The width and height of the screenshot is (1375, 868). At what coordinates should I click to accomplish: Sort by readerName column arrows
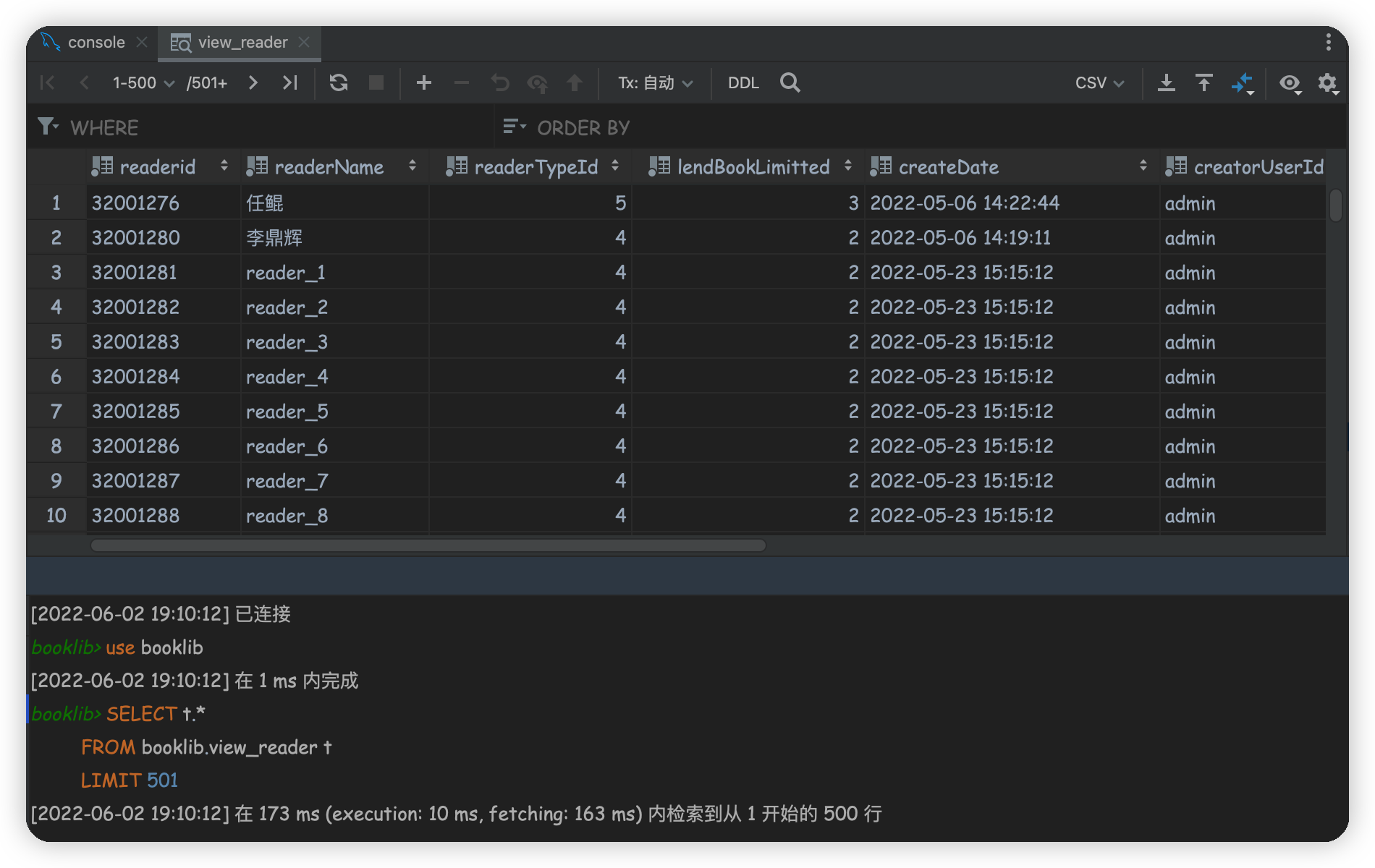(x=412, y=166)
